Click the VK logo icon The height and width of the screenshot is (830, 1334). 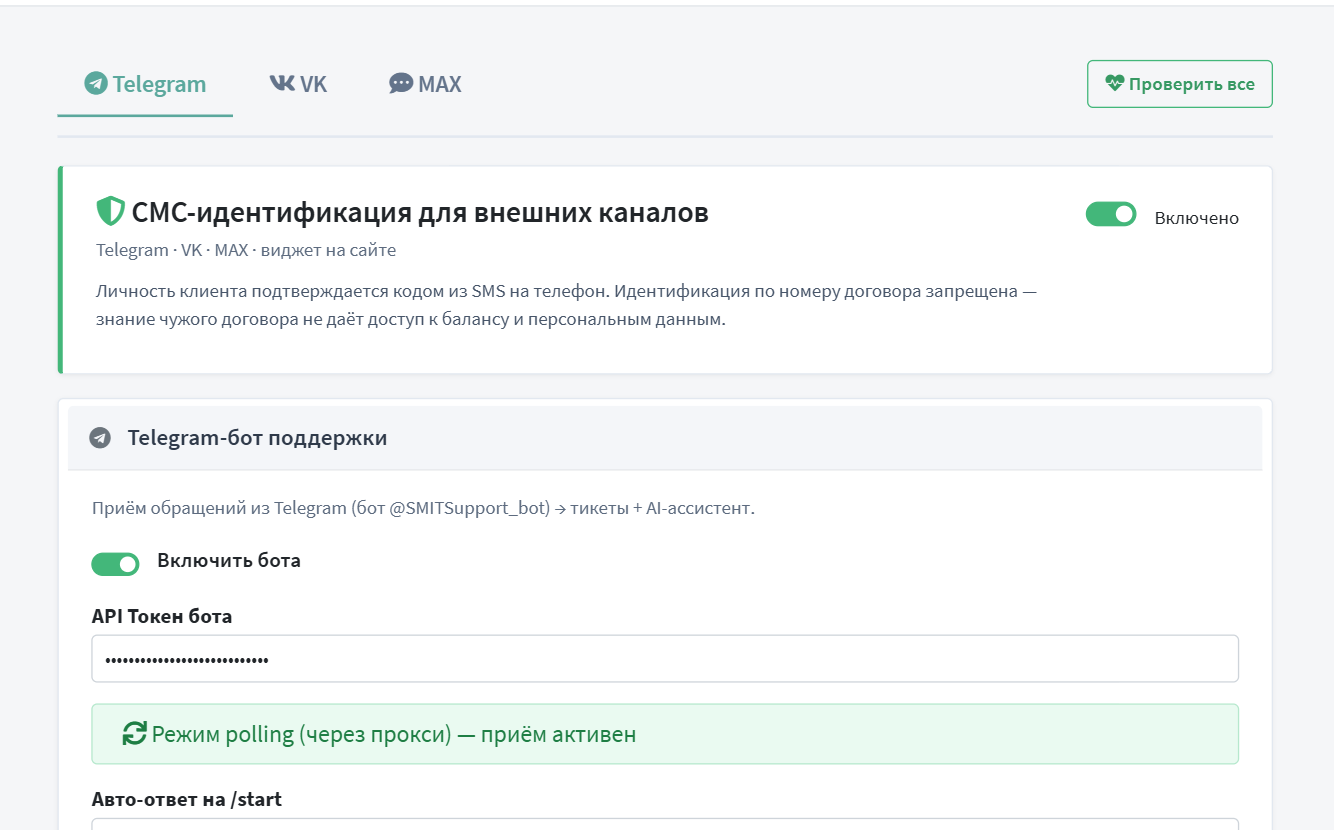282,84
